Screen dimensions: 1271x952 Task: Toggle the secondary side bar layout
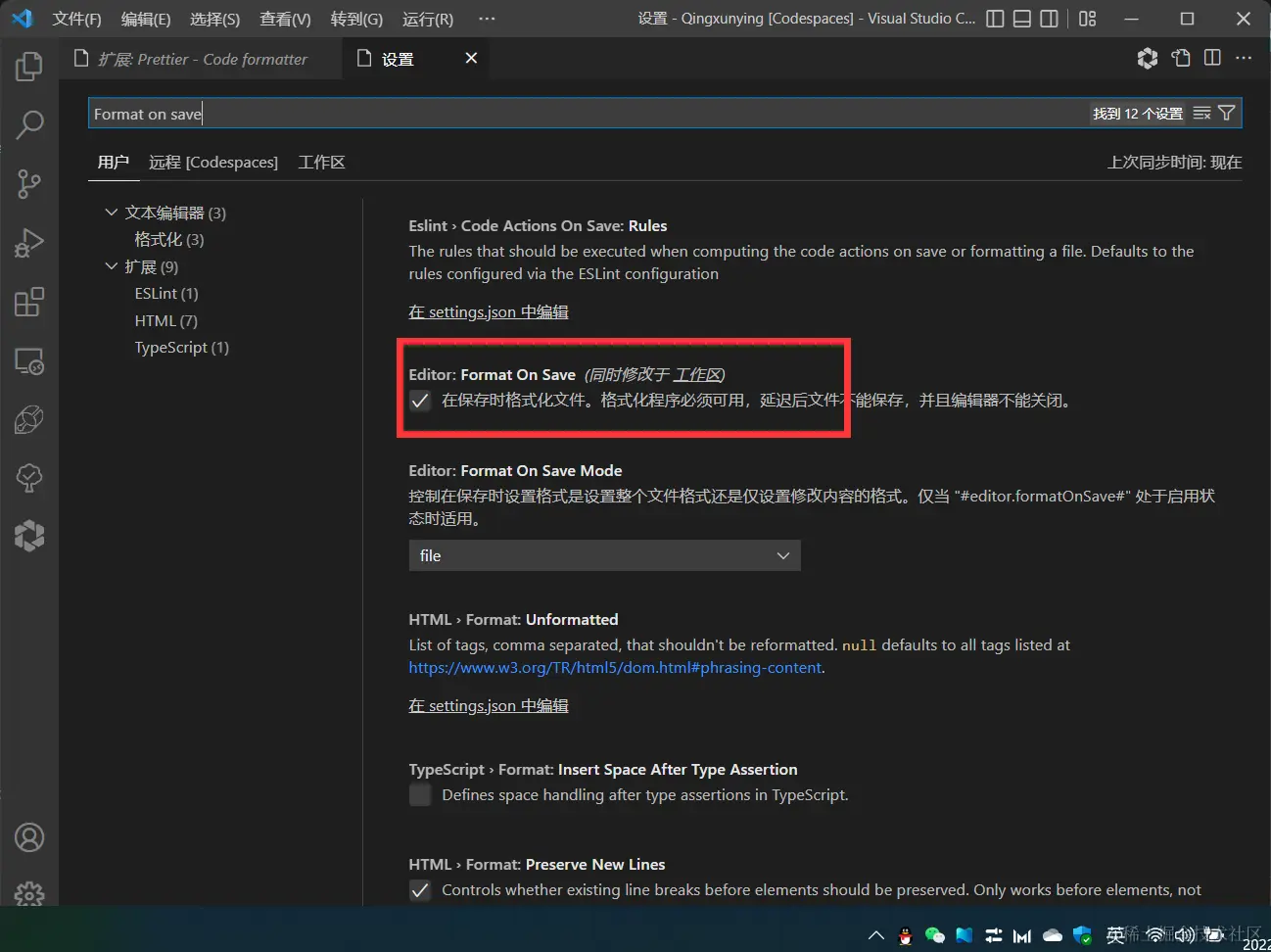1049,19
